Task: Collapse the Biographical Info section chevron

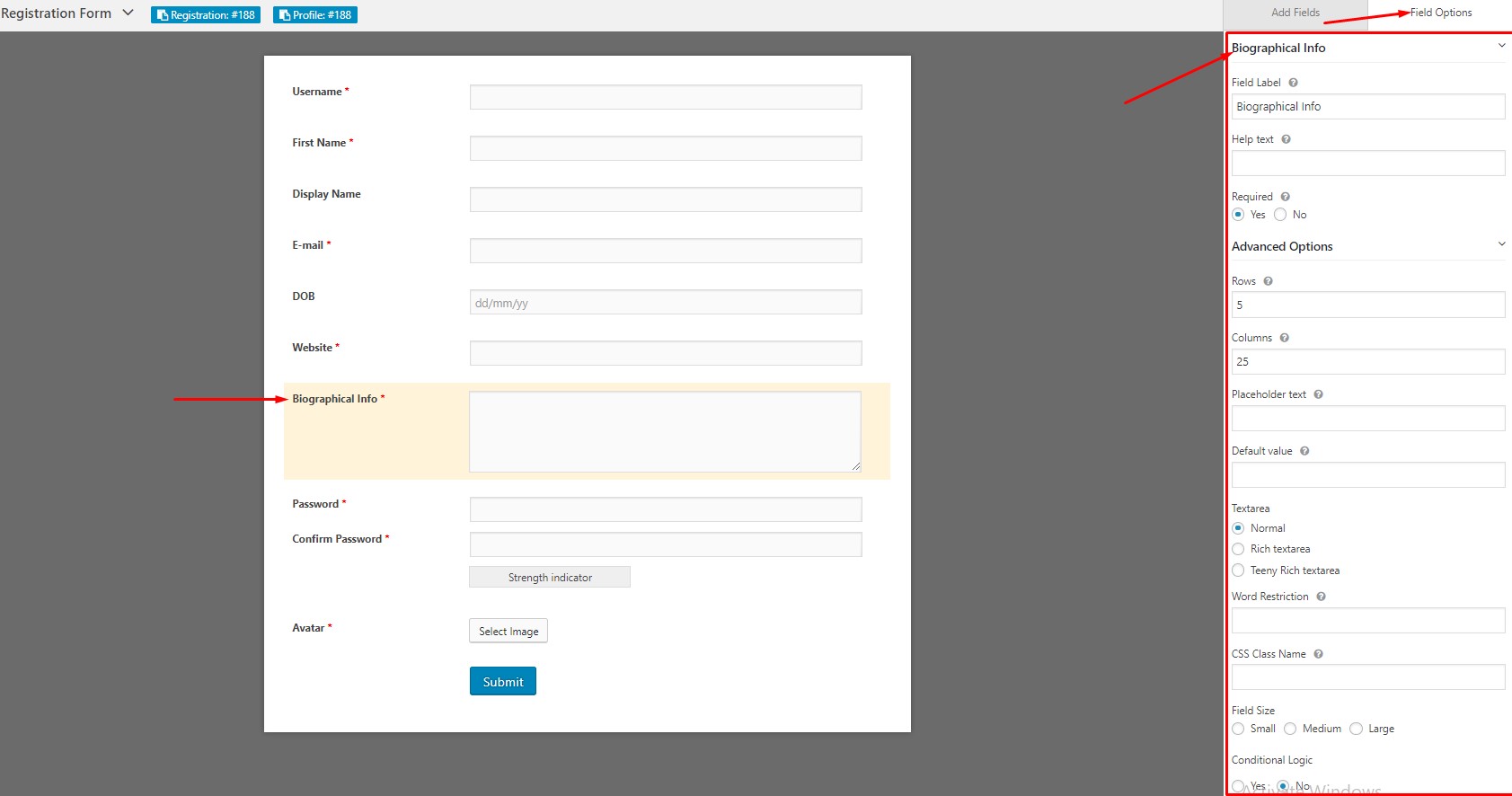Action: [1501, 46]
